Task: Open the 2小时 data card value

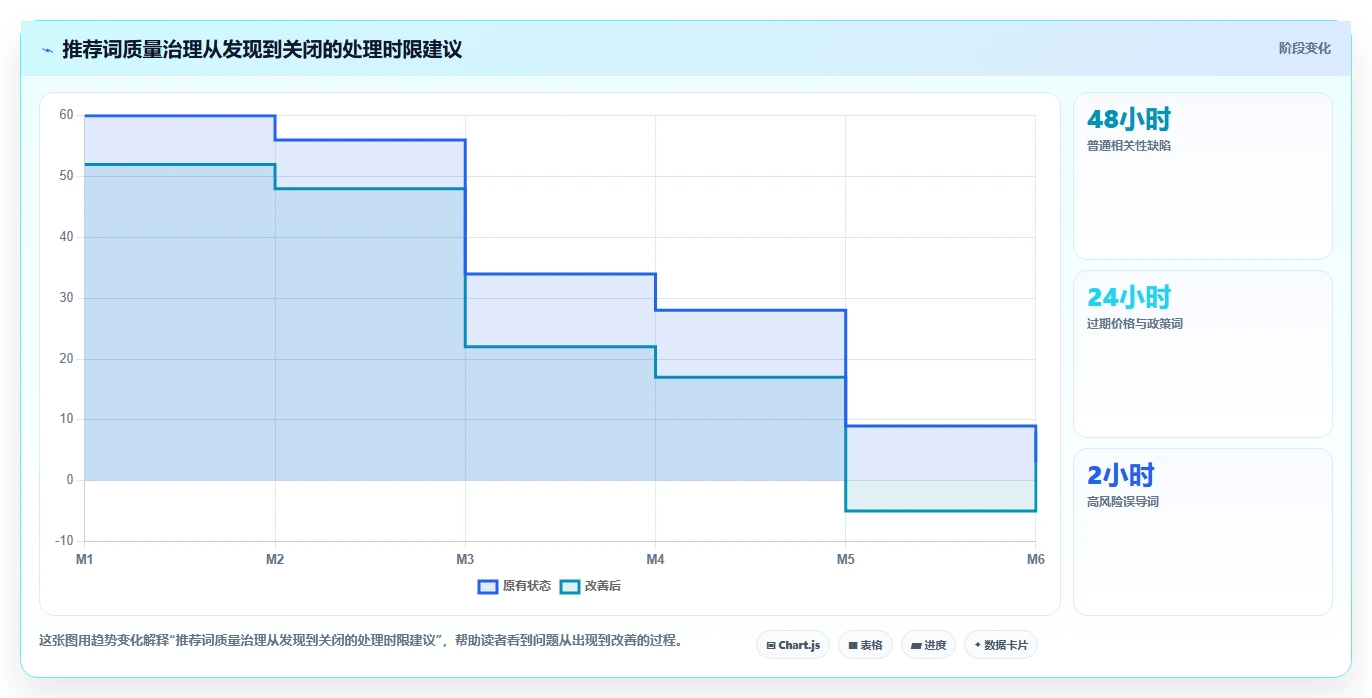Action: point(1120,475)
